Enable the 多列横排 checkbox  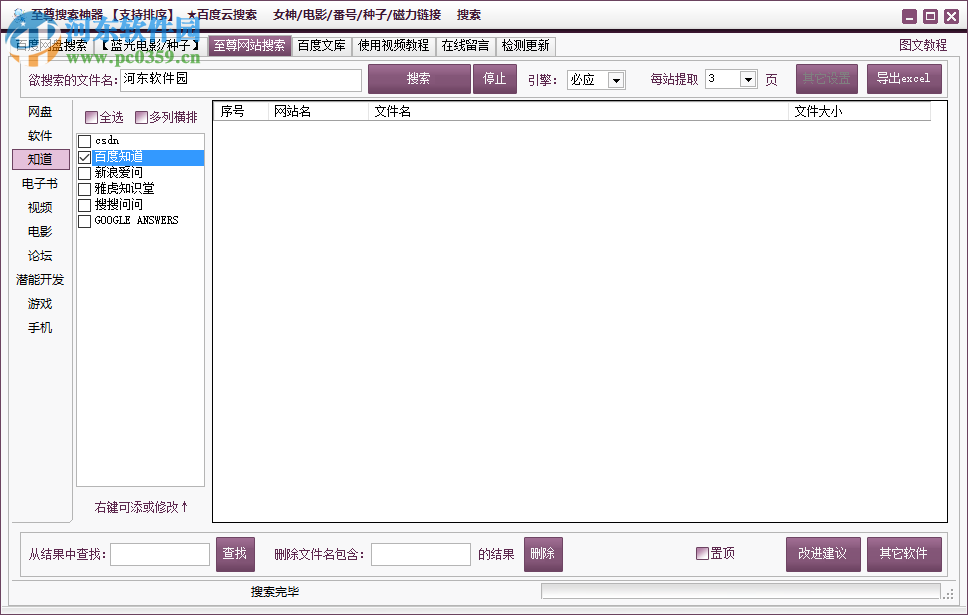[141, 117]
